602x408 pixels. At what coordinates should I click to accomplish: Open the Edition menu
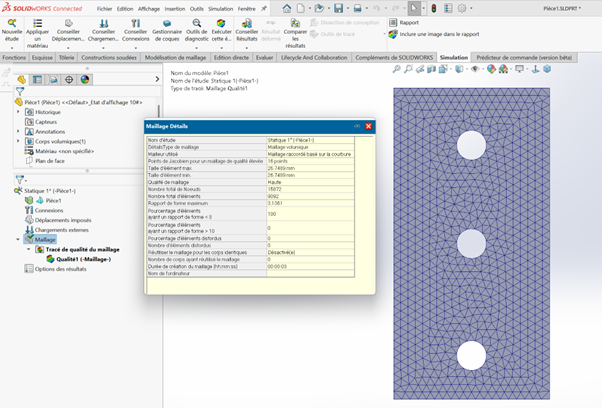tap(125, 8)
